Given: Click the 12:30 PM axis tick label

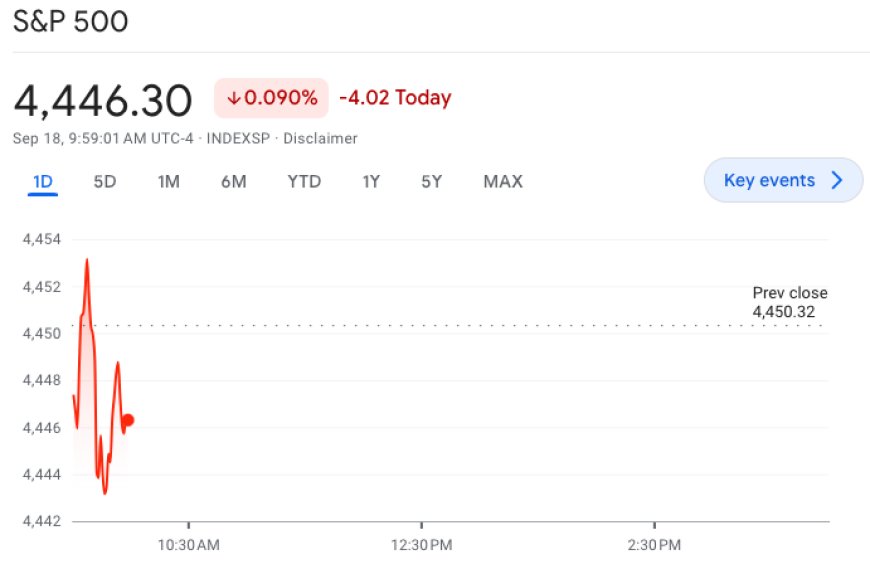Looking at the screenshot, I should click(422, 545).
